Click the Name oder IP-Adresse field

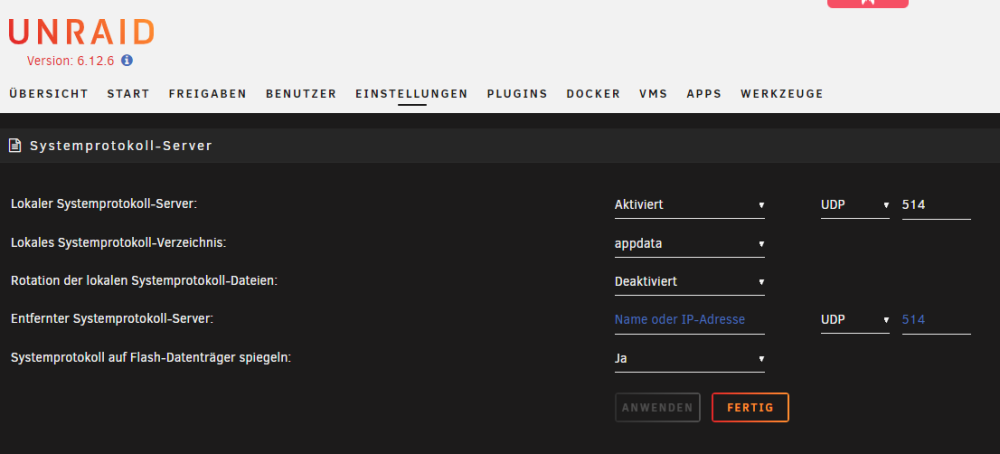coord(689,320)
